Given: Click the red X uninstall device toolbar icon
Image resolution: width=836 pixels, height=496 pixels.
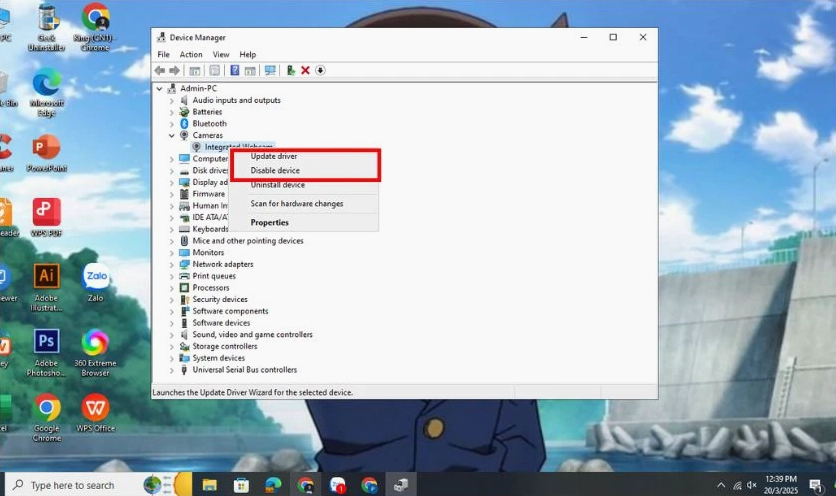Looking at the screenshot, I should click(x=305, y=70).
